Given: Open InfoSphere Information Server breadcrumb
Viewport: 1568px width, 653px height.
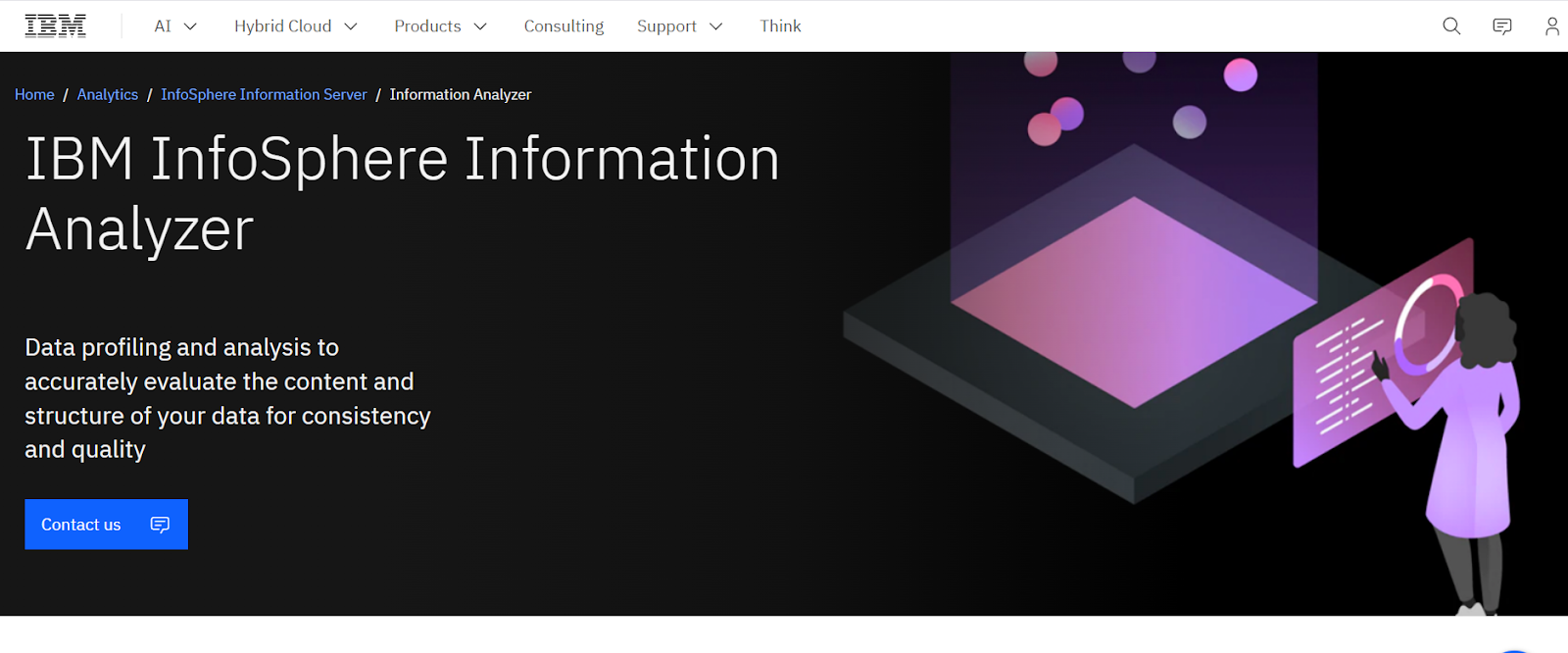Looking at the screenshot, I should [264, 94].
